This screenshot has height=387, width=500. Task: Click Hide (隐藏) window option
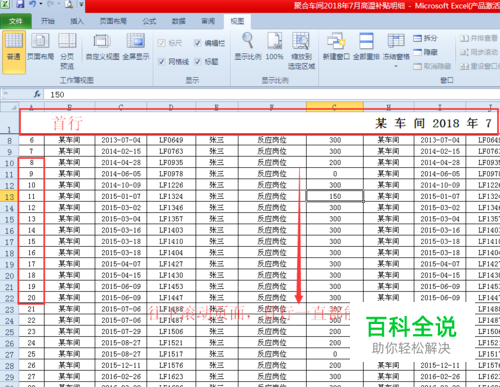[x=425, y=52]
